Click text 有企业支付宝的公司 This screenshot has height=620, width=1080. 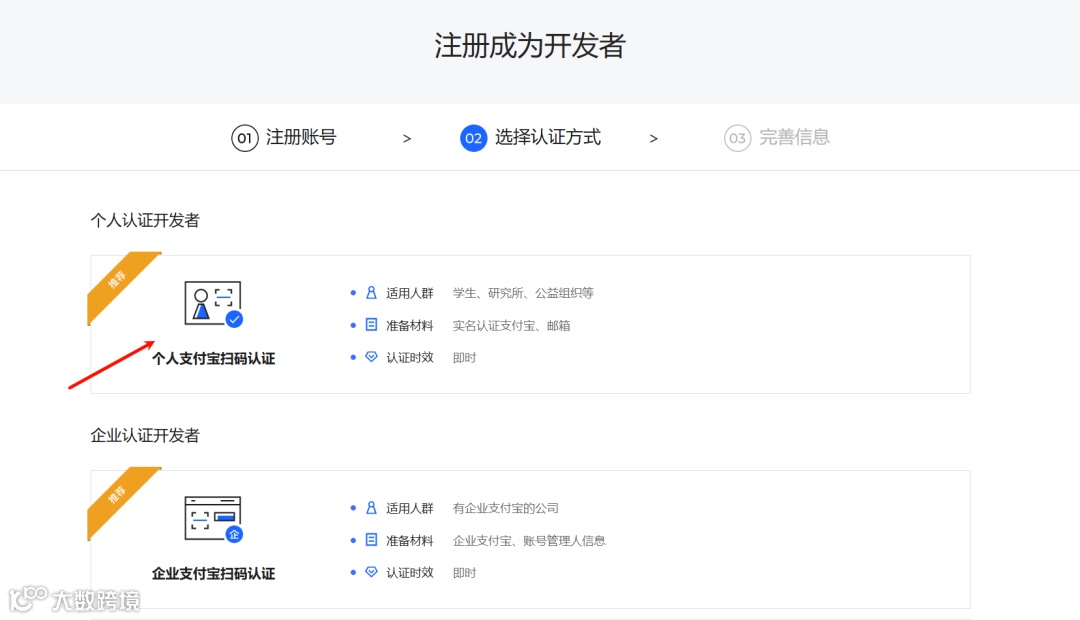coord(506,508)
